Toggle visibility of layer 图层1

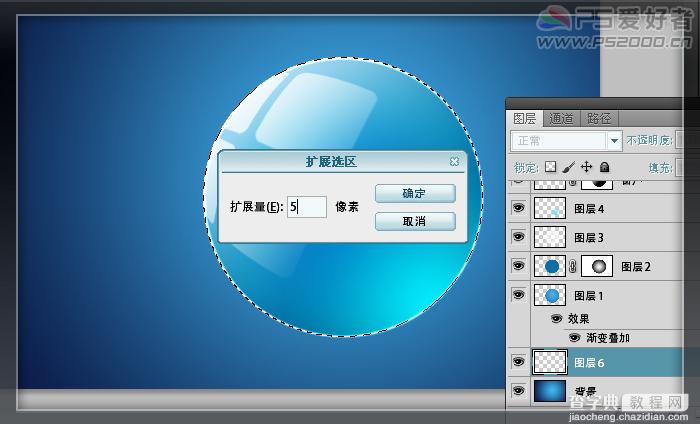point(518,295)
